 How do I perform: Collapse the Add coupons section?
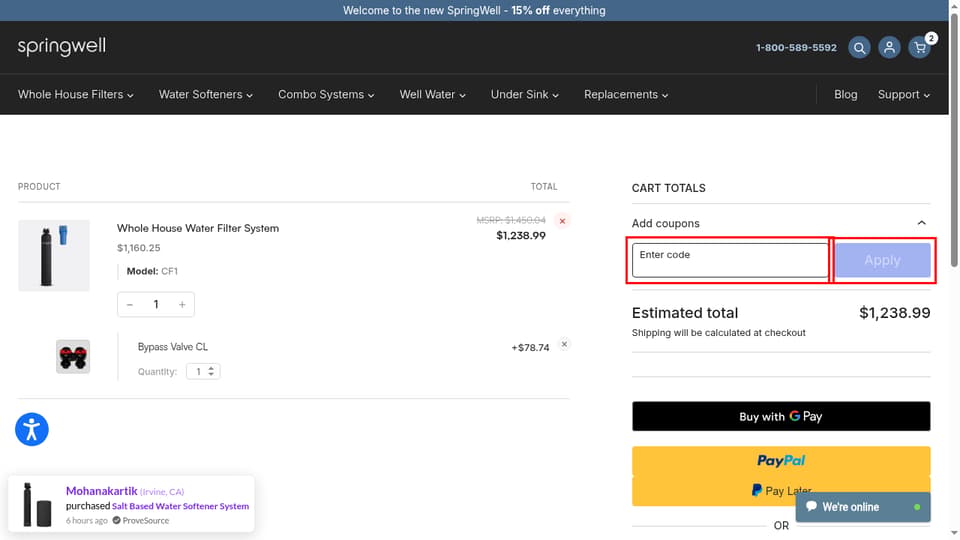(921, 223)
